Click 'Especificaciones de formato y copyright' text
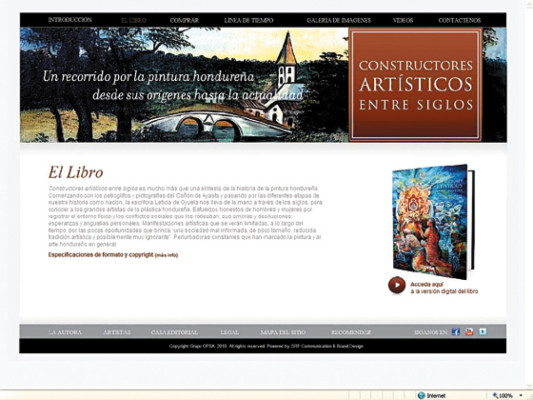Screen dimensions: 533x400 (101, 255)
